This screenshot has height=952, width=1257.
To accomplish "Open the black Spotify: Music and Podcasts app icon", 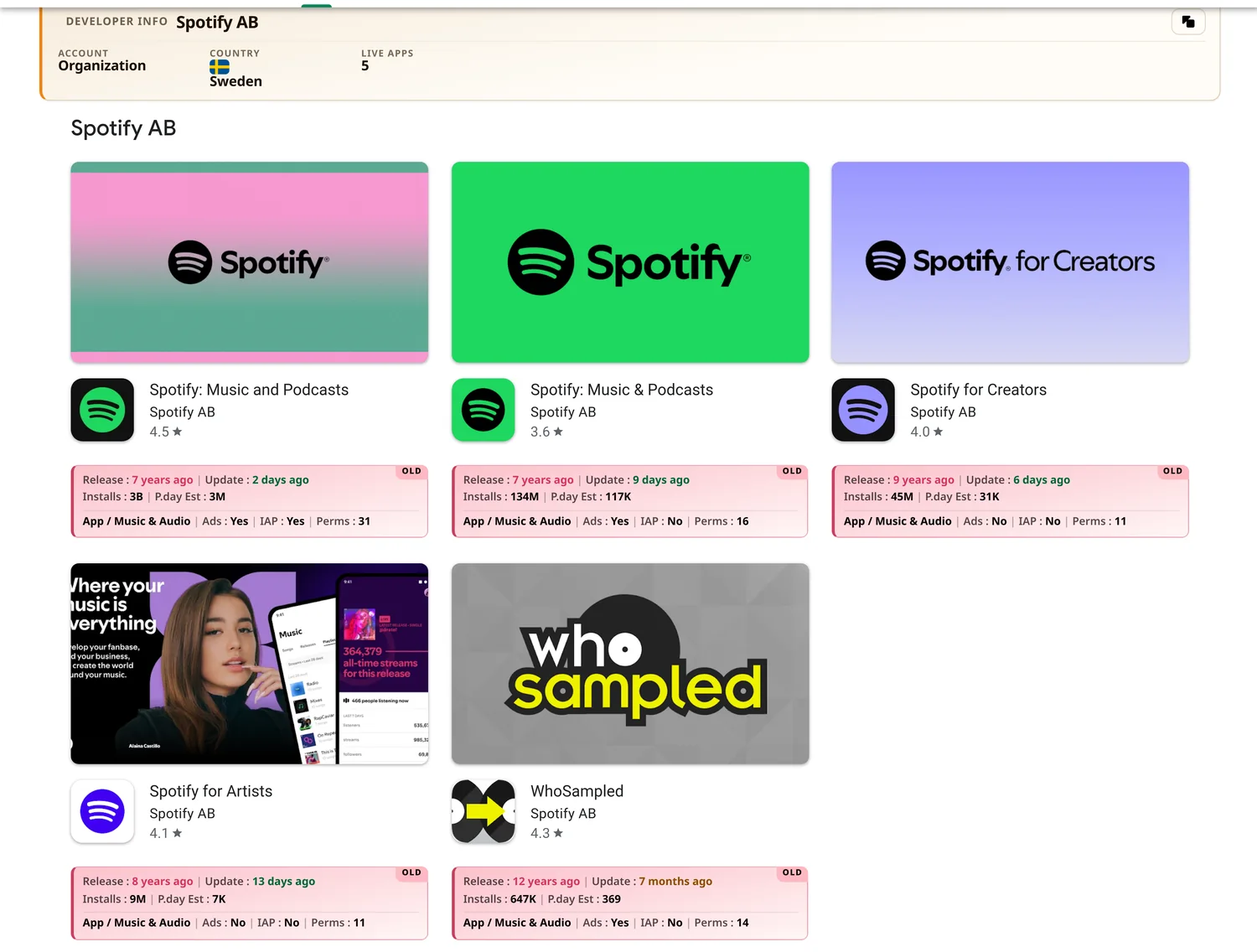I will click(x=102, y=410).
